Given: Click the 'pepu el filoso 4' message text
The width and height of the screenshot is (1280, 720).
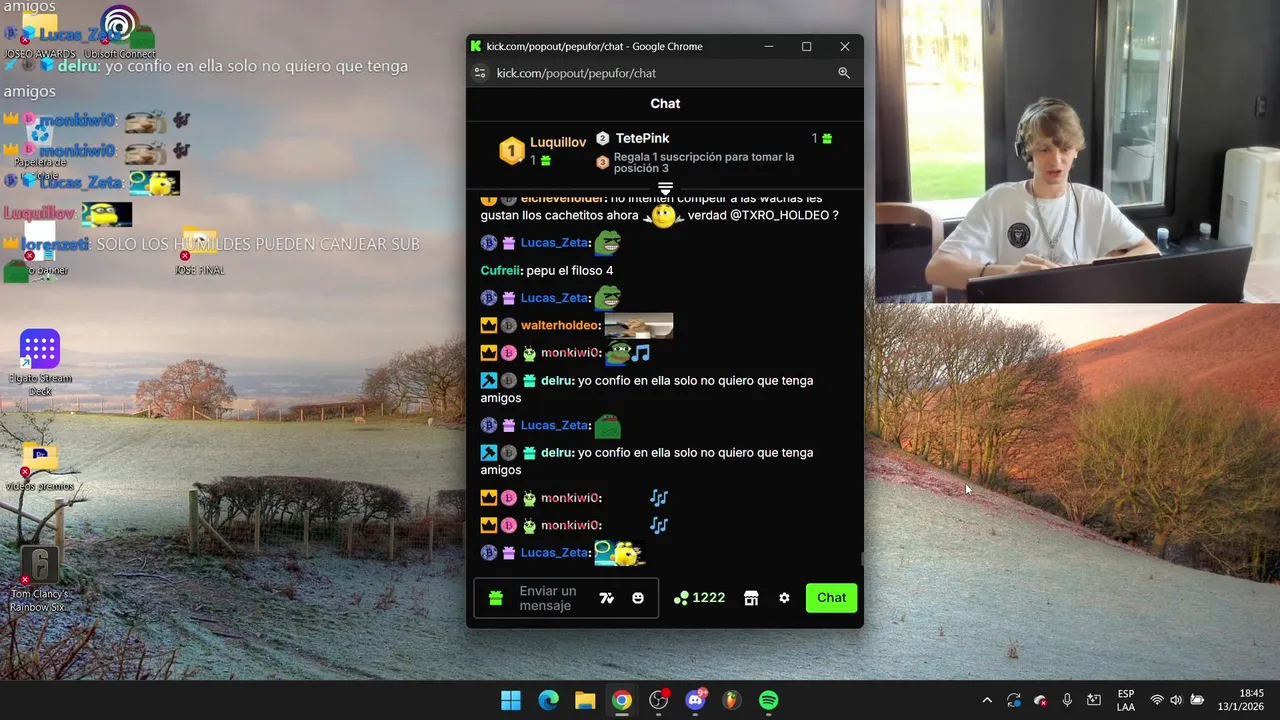Looking at the screenshot, I should pos(570,270).
